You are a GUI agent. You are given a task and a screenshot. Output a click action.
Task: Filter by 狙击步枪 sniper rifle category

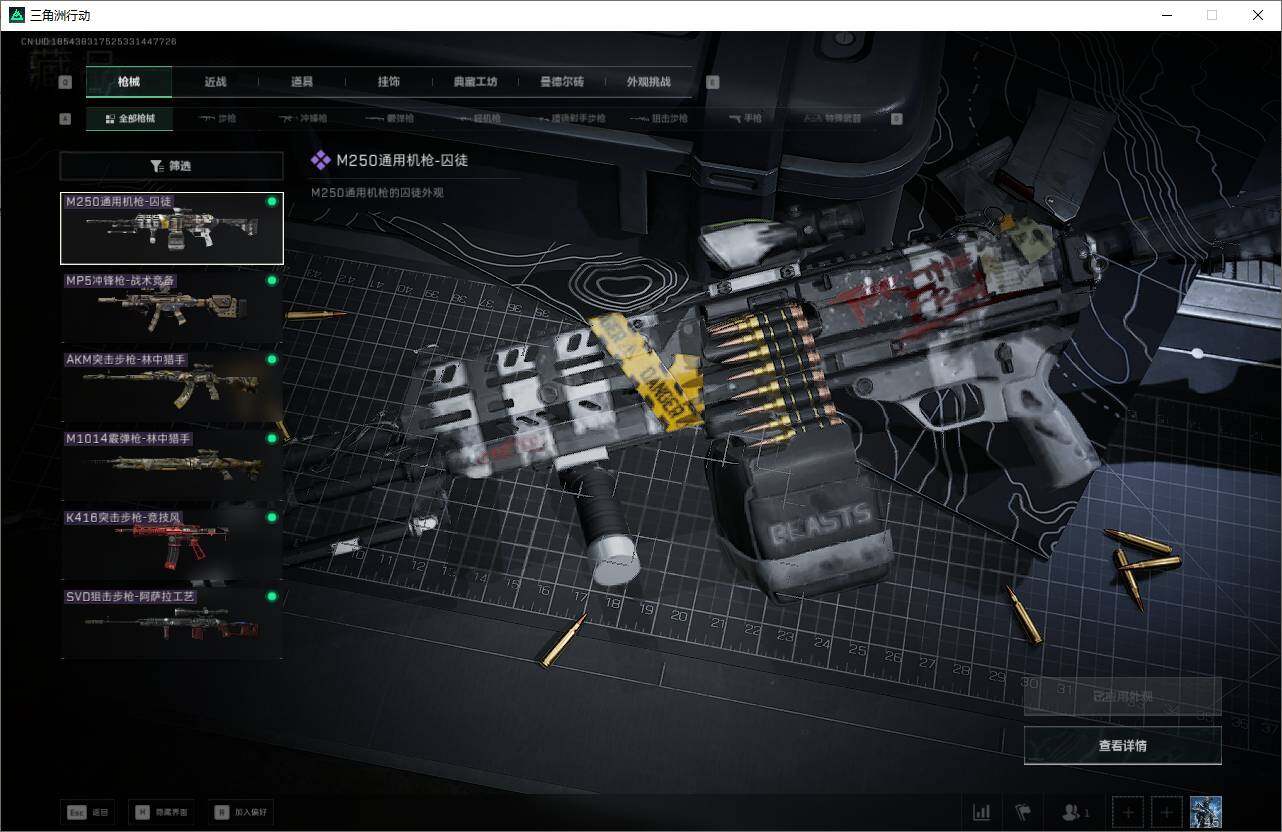(x=661, y=118)
